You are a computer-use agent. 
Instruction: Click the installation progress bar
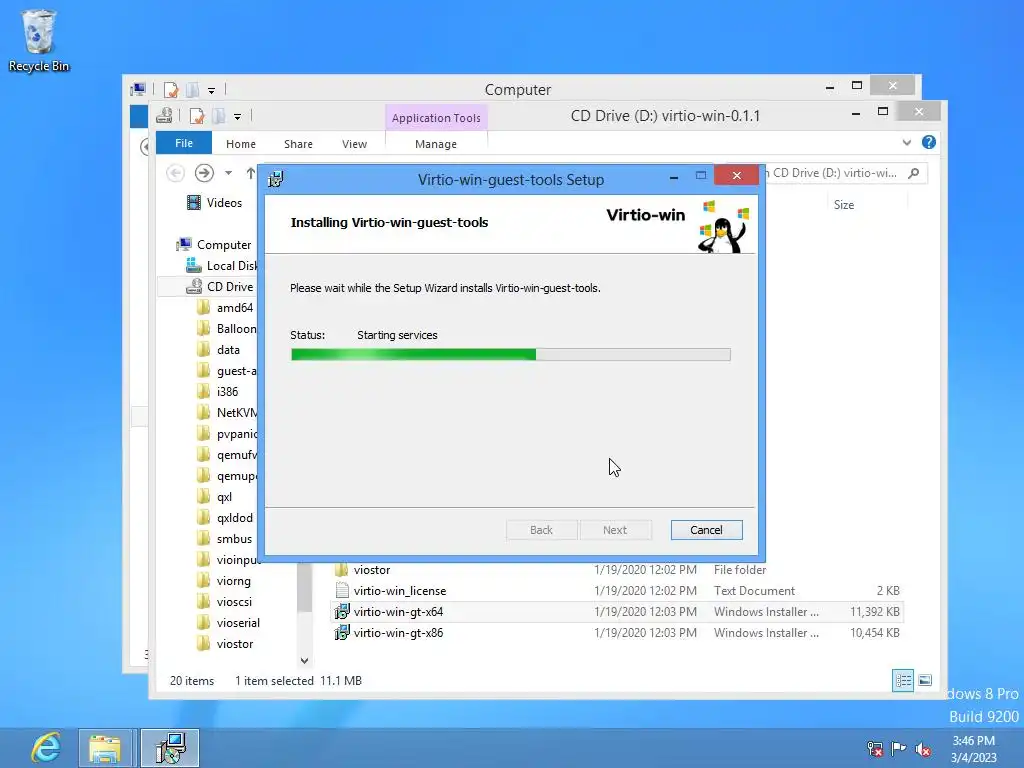coord(511,355)
